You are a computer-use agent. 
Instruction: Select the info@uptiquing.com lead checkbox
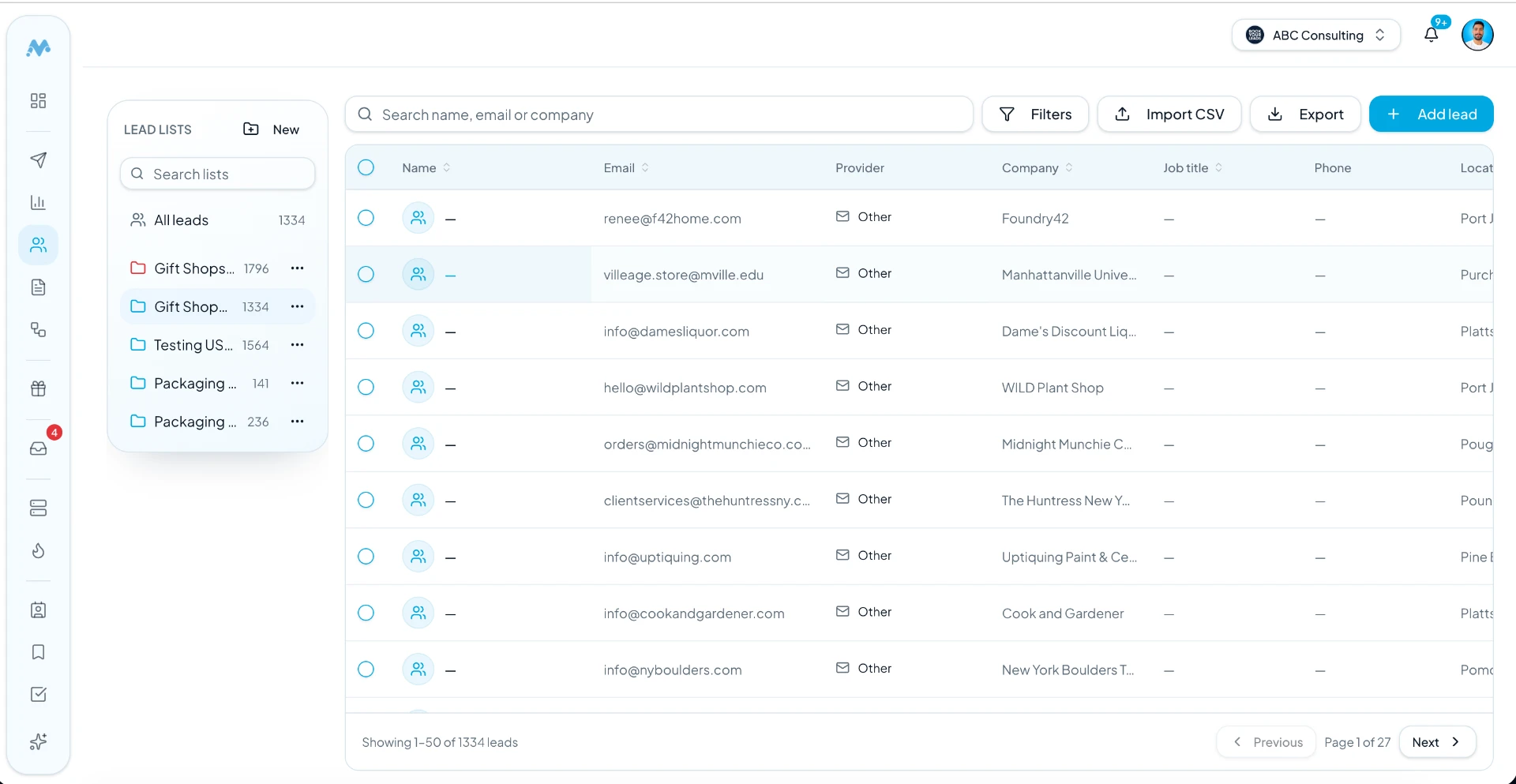(366, 557)
